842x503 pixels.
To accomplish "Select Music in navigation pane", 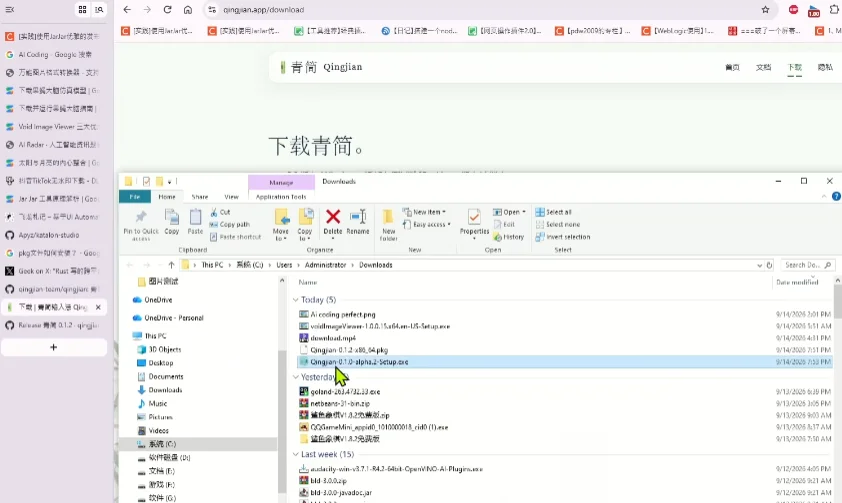I will (x=157, y=403).
